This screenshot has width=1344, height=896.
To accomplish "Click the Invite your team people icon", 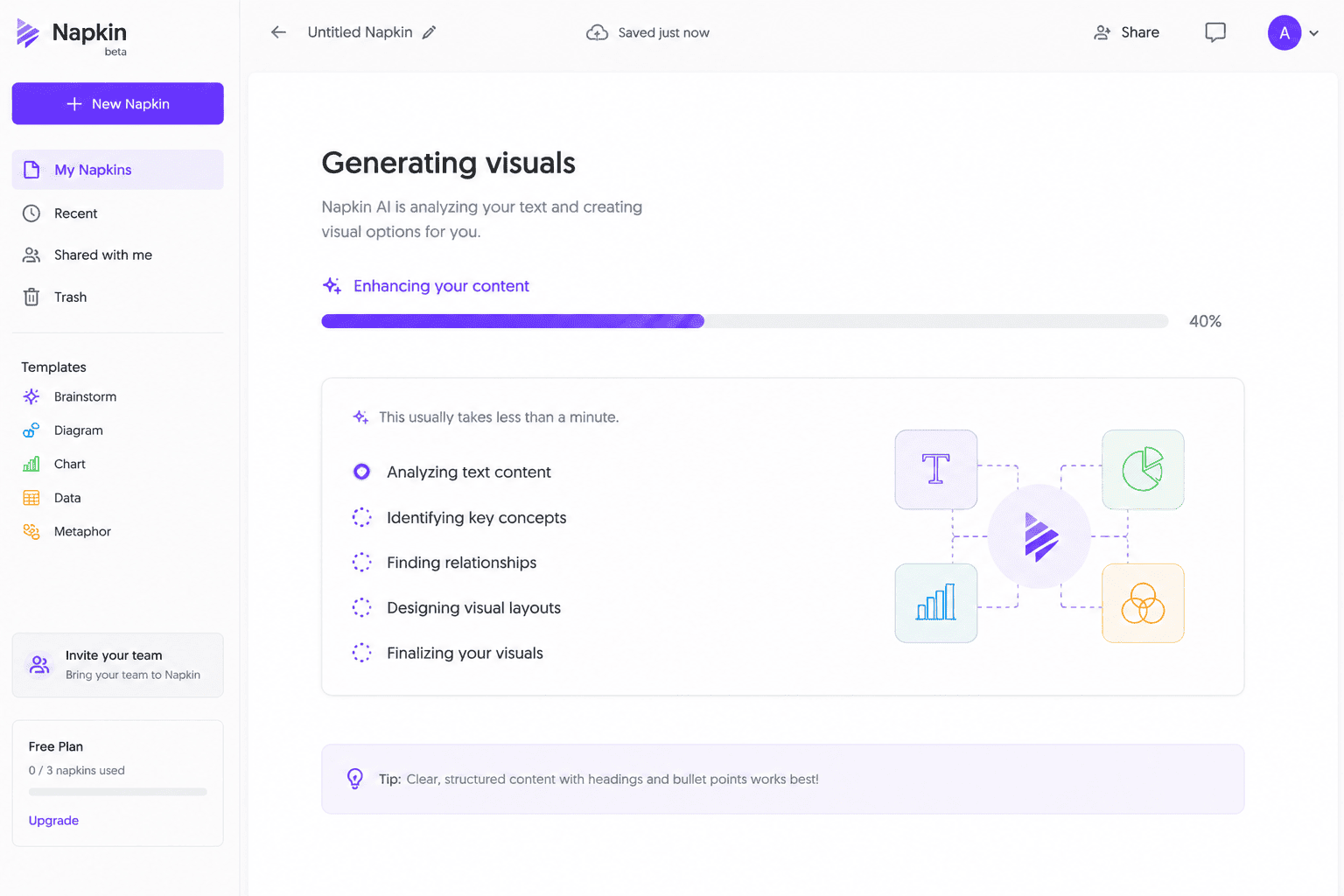I will pyautogui.click(x=39, y=665).
